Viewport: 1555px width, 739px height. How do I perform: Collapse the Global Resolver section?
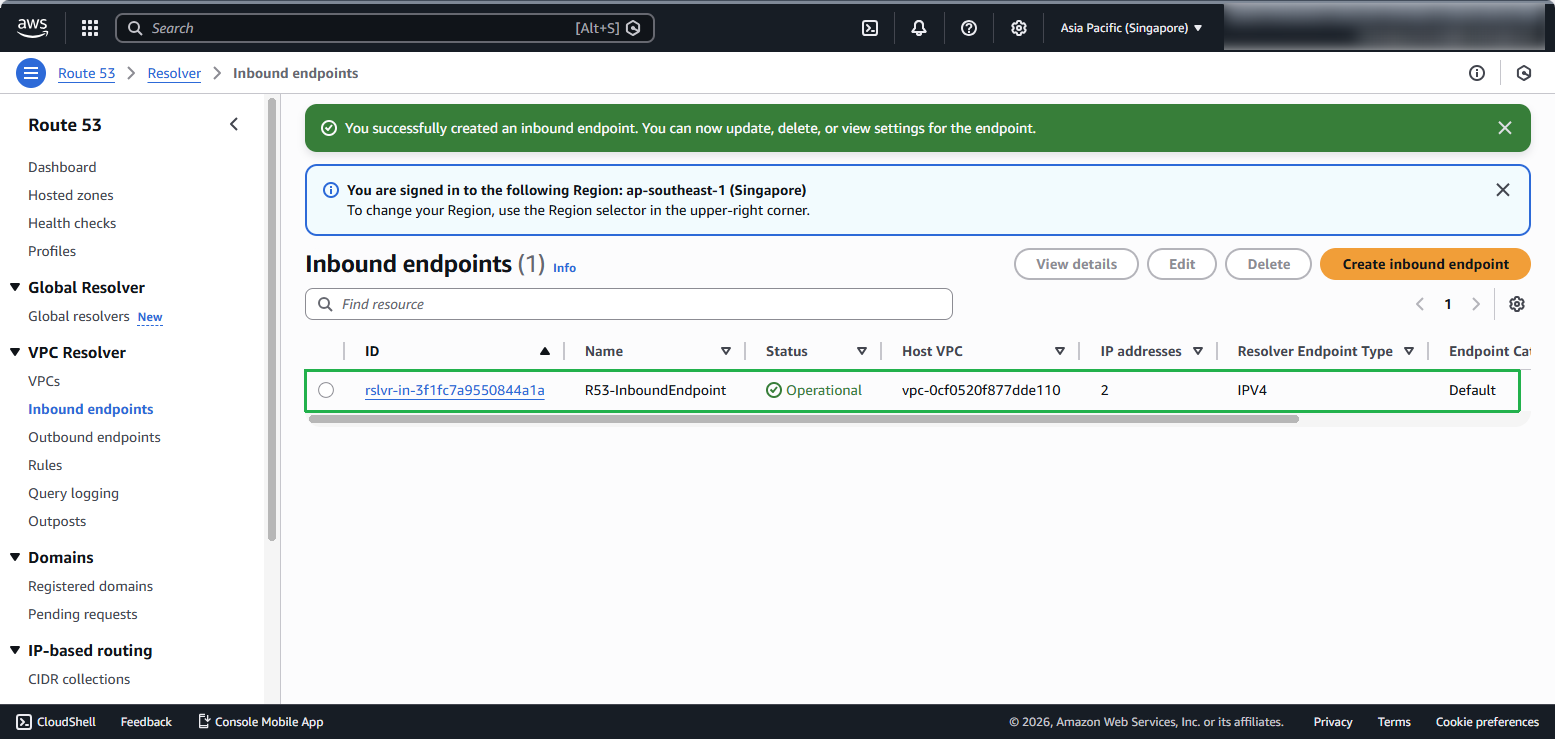(x=15, y=288)
